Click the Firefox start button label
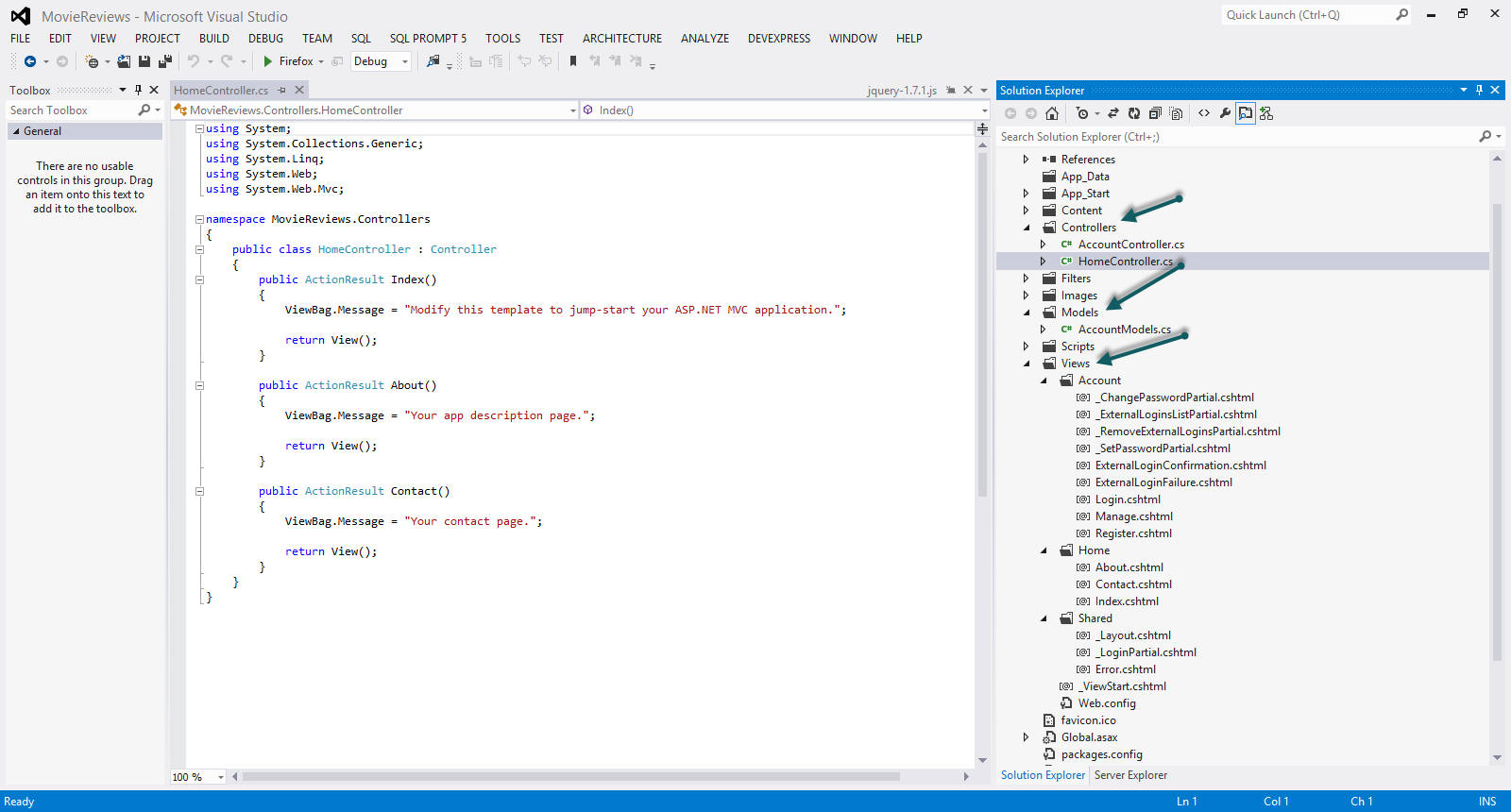The image size is (1511, 812). point(296,61)
